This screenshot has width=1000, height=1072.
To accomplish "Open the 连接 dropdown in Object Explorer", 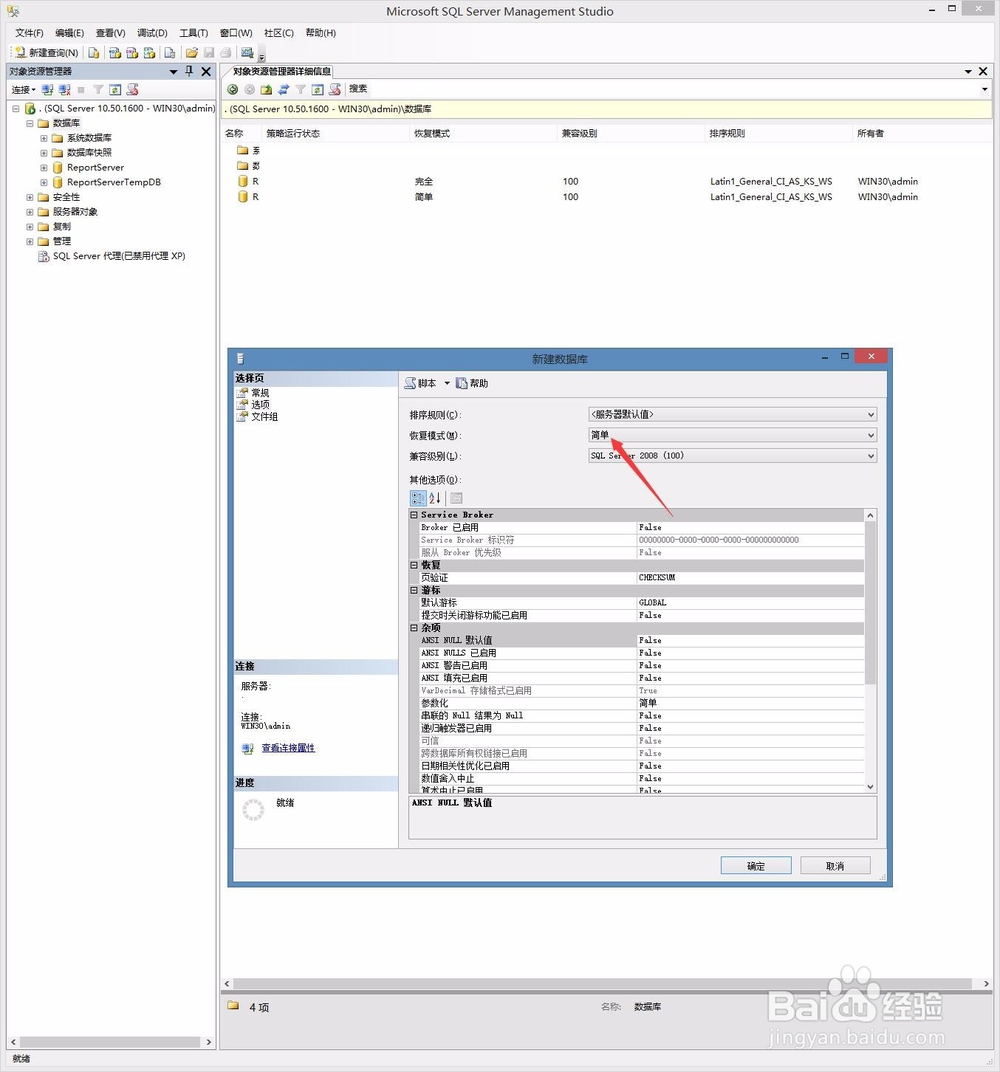I will tap(23, 90).
